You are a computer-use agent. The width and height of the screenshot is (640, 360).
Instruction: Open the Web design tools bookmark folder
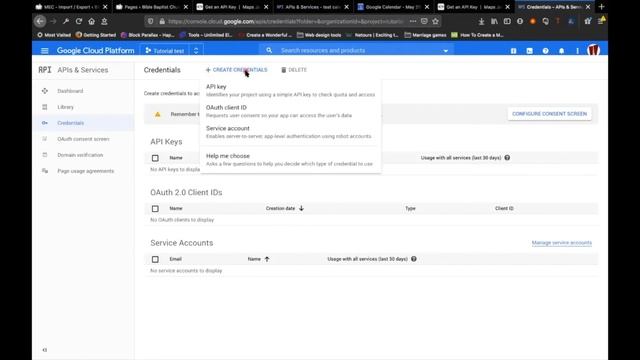pyautogui.click(x=319, y=35)
